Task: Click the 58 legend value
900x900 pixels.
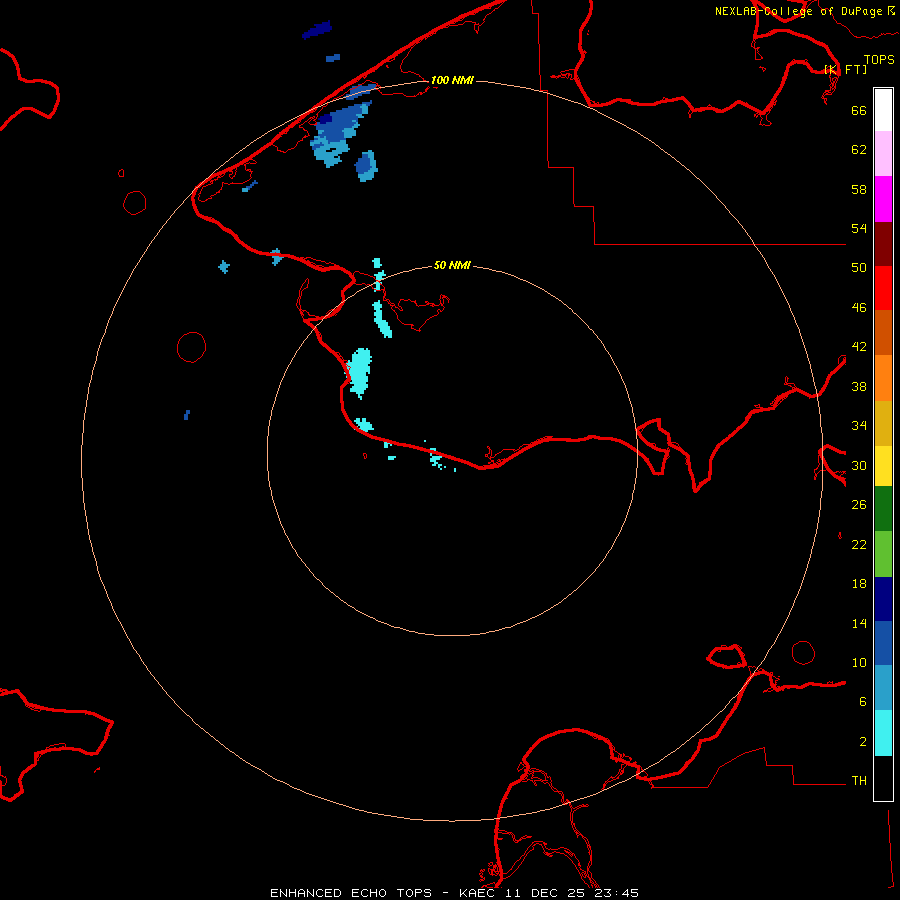Action: point(859,189)
